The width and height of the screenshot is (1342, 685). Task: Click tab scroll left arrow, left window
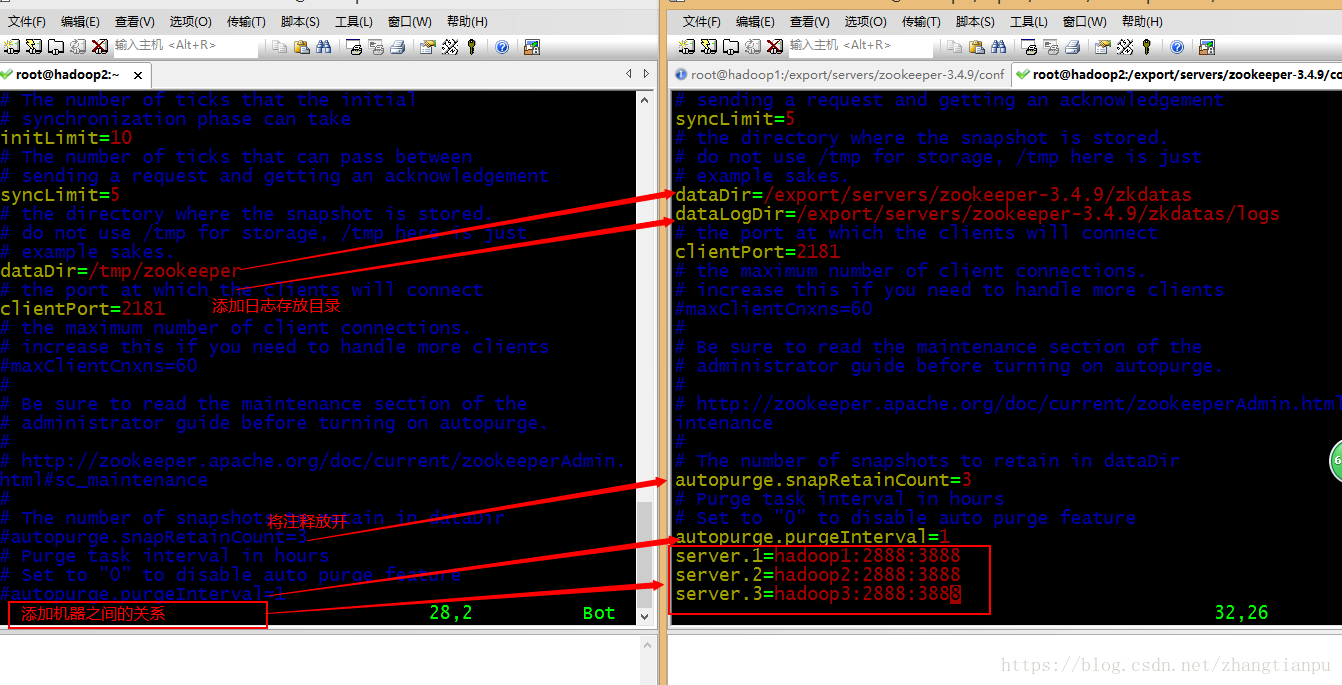629,74
